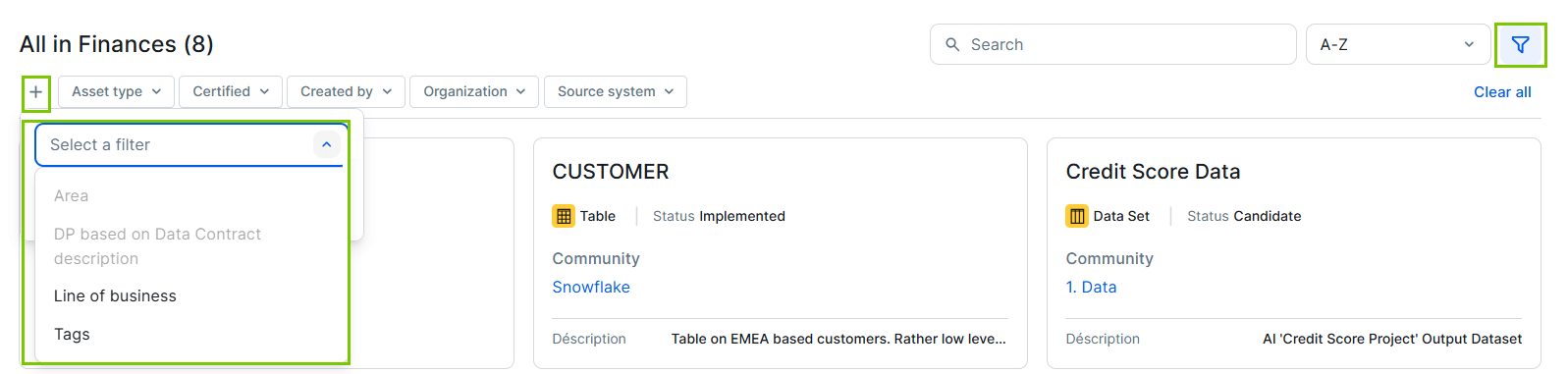Collapse the Select a filter combo box
This screenshot has width=1568, height=374.
click(x=327, y=144)
